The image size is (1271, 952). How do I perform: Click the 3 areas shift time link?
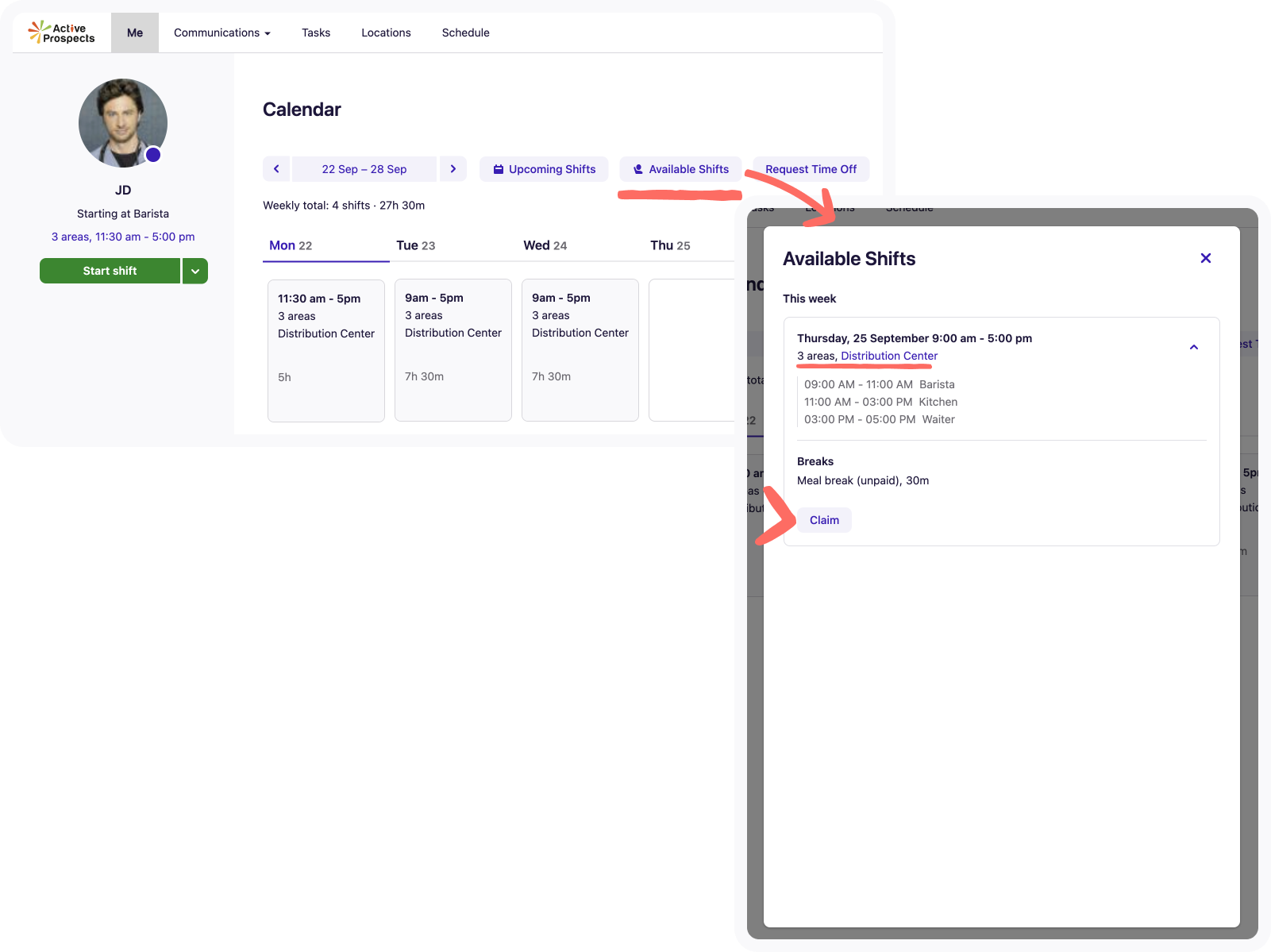[x=123, y=237]
